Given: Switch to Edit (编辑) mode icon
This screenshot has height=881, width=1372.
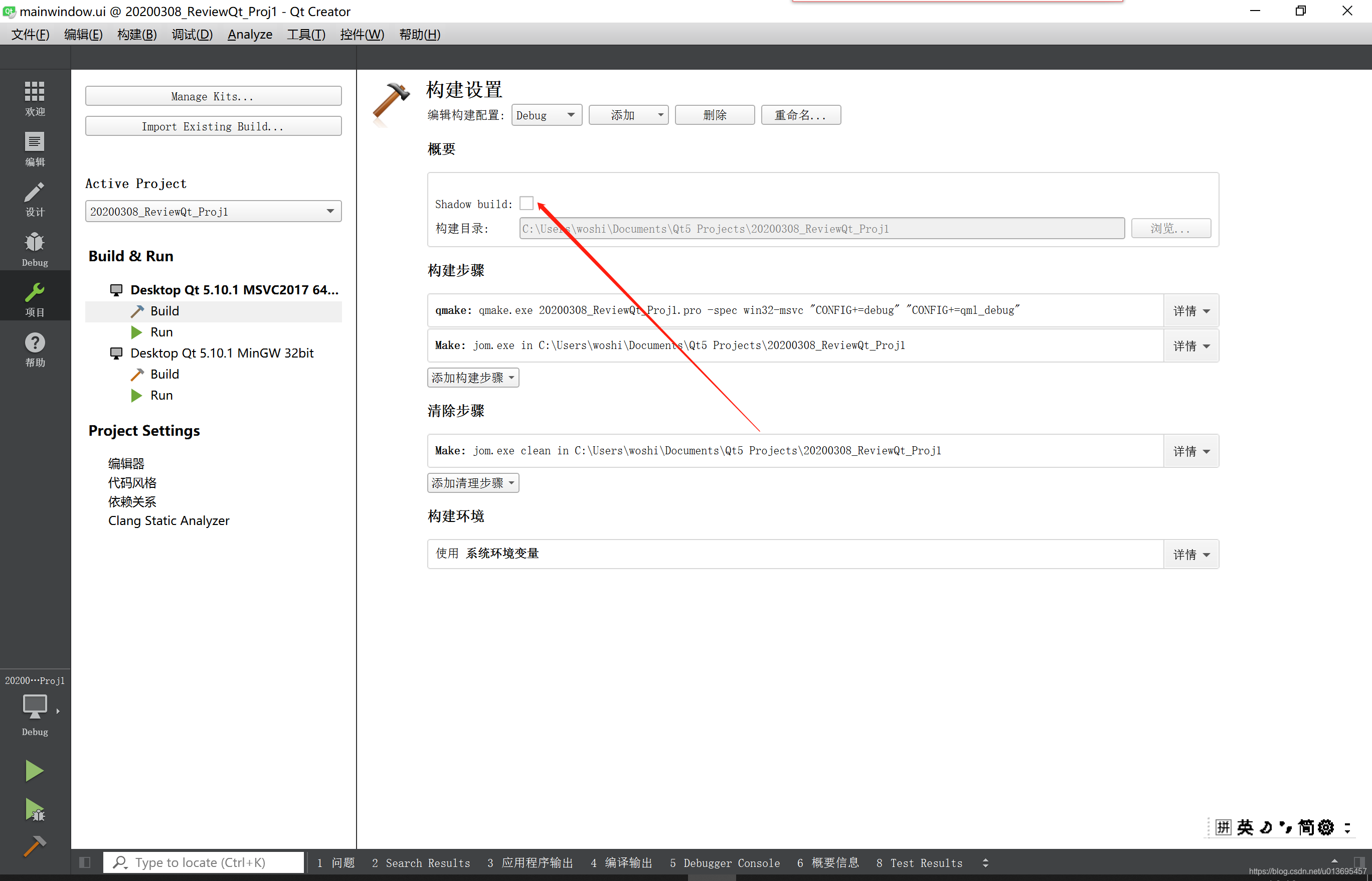Looking at the screenshot, I should [34, 148].
